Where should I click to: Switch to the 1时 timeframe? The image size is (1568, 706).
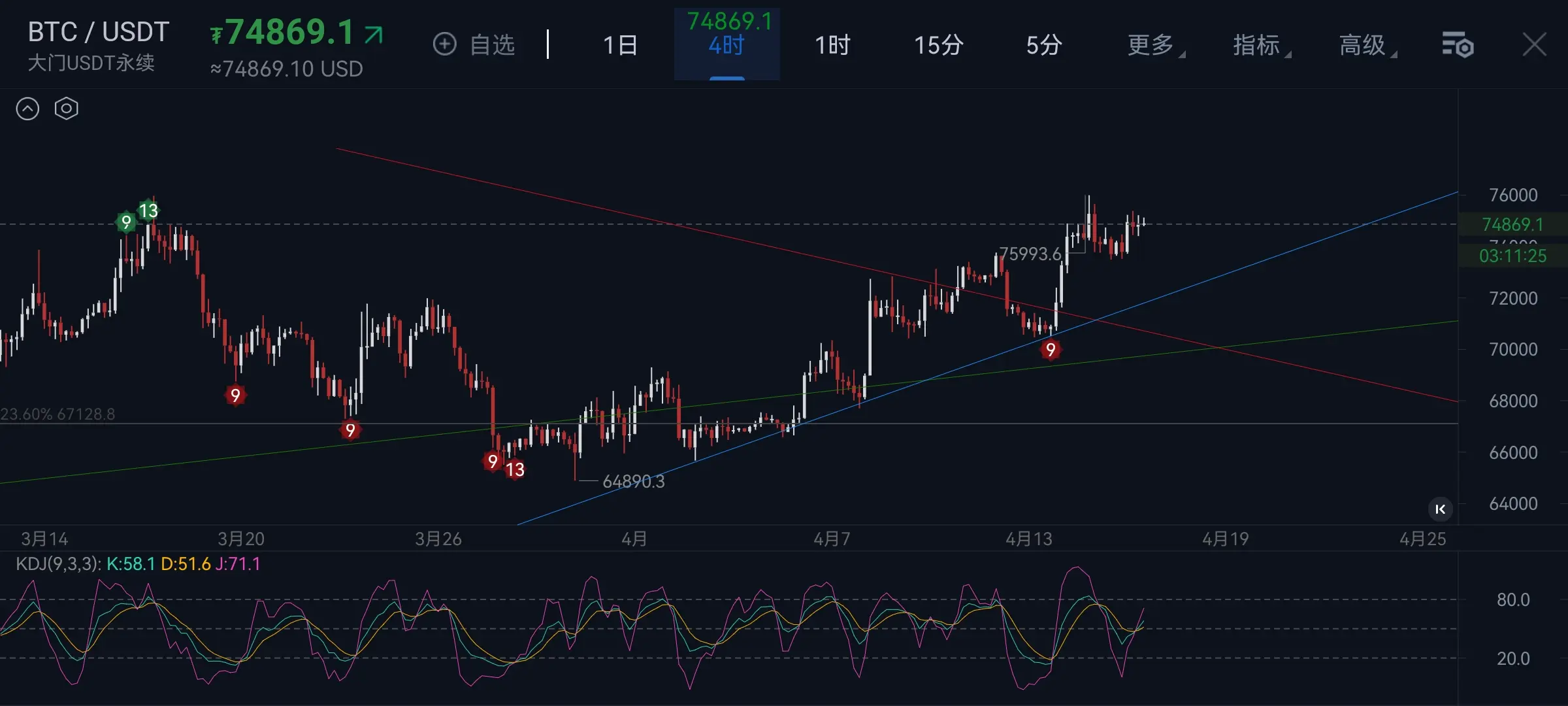[x=832, y=45]
